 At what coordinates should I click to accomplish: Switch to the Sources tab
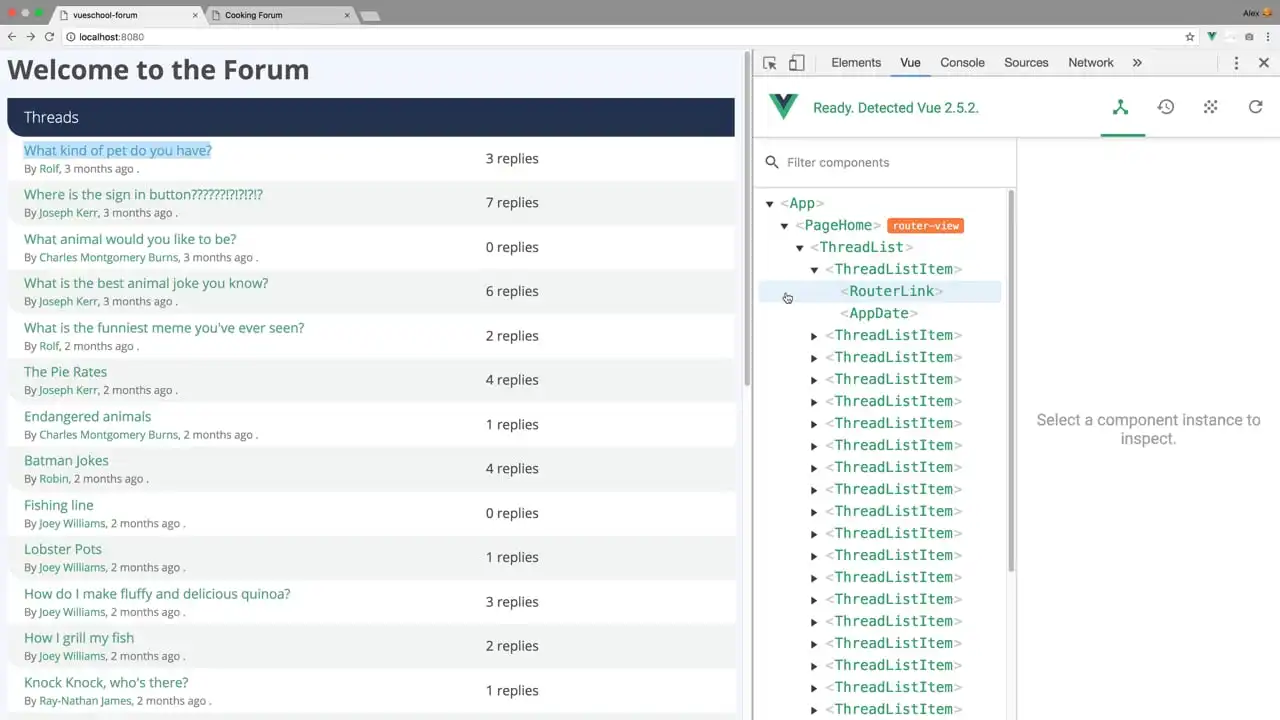[1026, 62]
